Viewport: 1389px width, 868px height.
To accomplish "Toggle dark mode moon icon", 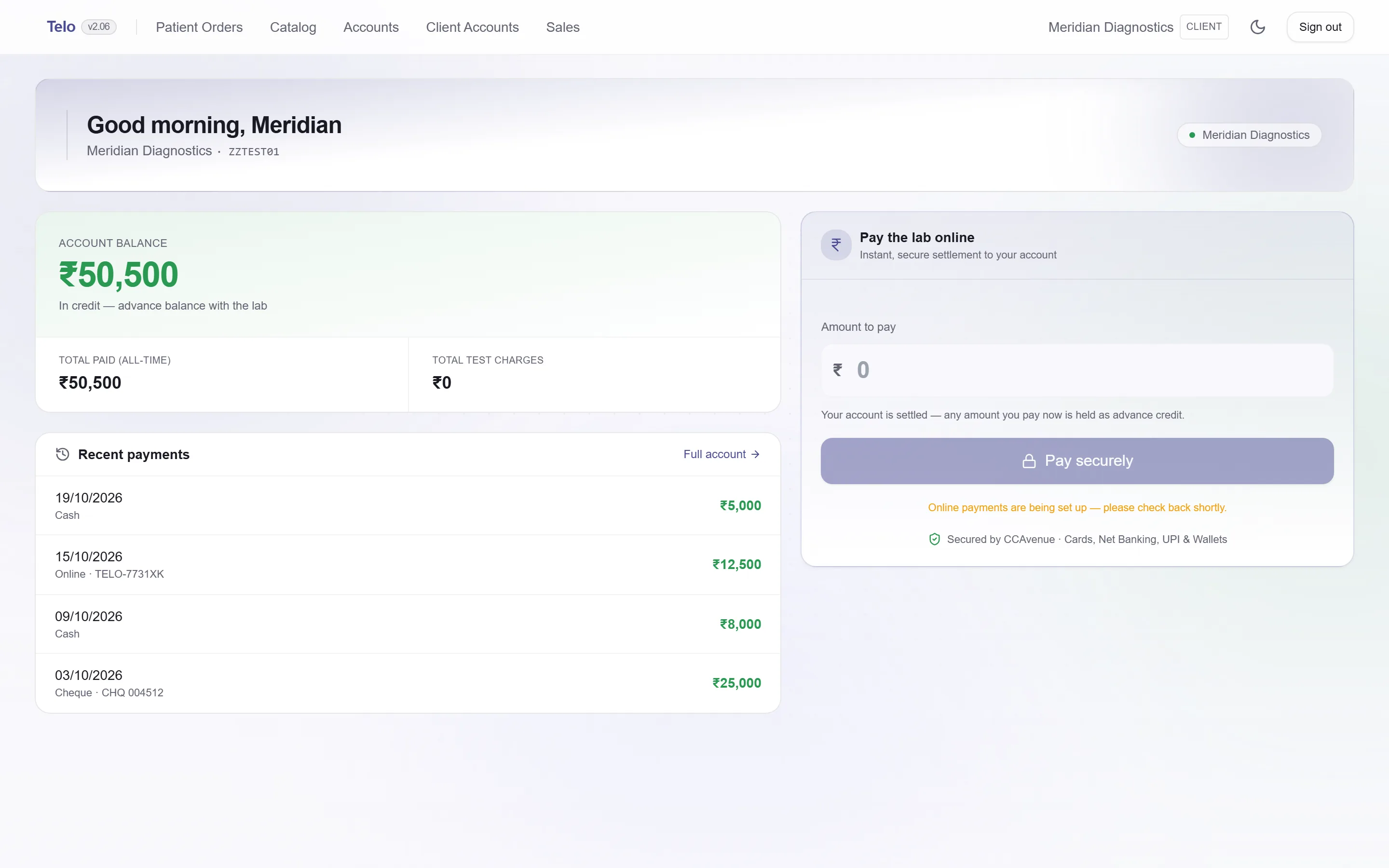I will tap(1257, 27).
